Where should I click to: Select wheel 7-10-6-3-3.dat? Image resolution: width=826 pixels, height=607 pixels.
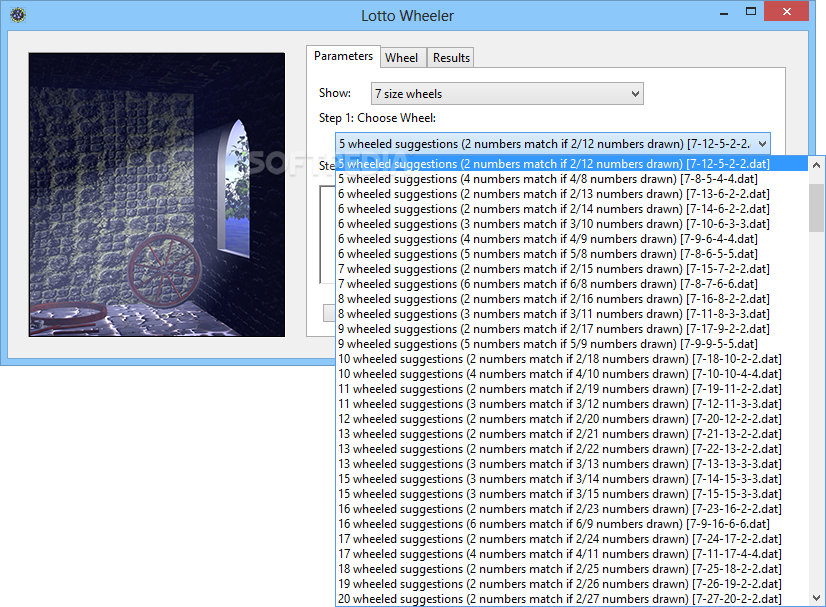[x=571, y=224]
